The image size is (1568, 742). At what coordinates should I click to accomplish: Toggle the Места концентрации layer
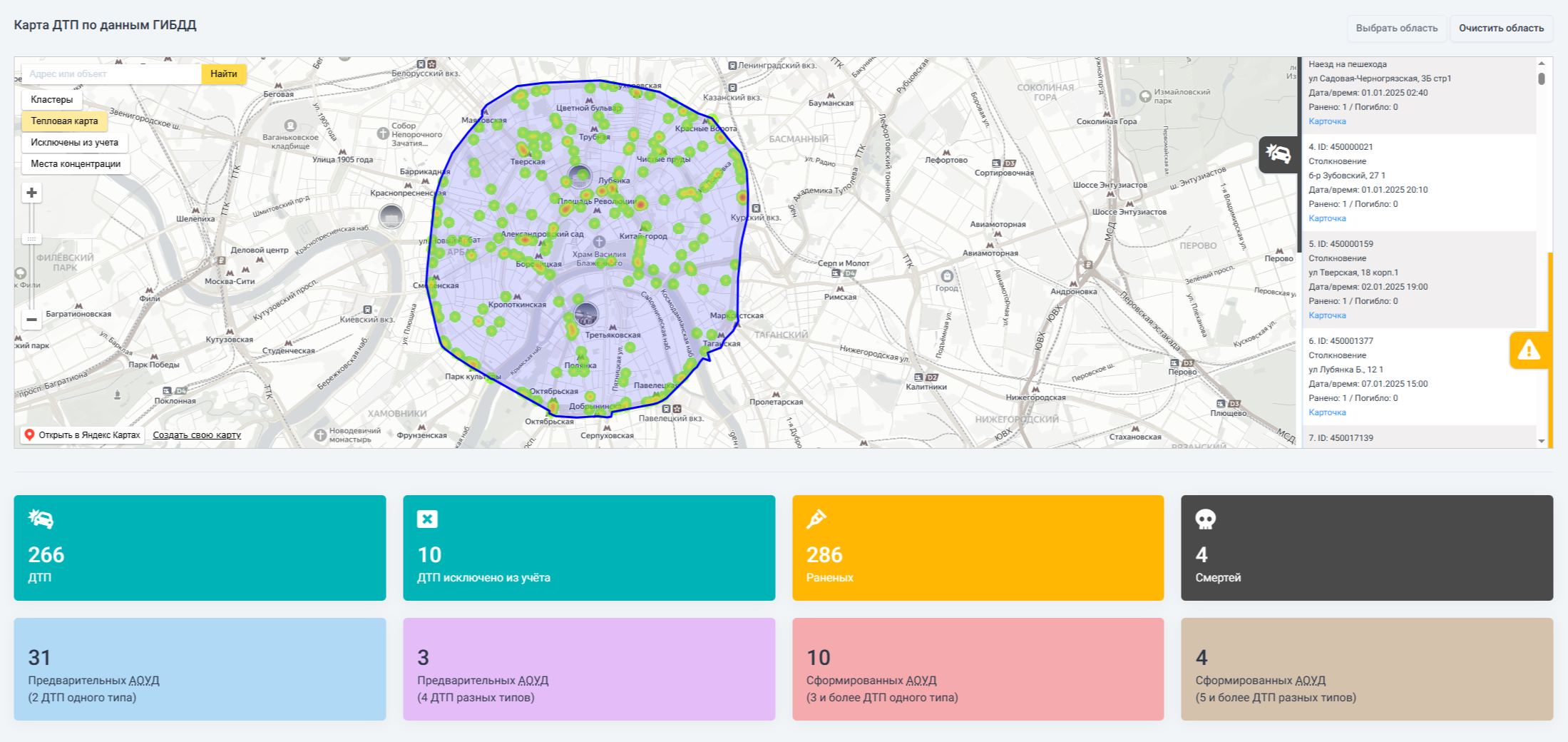click(x=76, y=164)
